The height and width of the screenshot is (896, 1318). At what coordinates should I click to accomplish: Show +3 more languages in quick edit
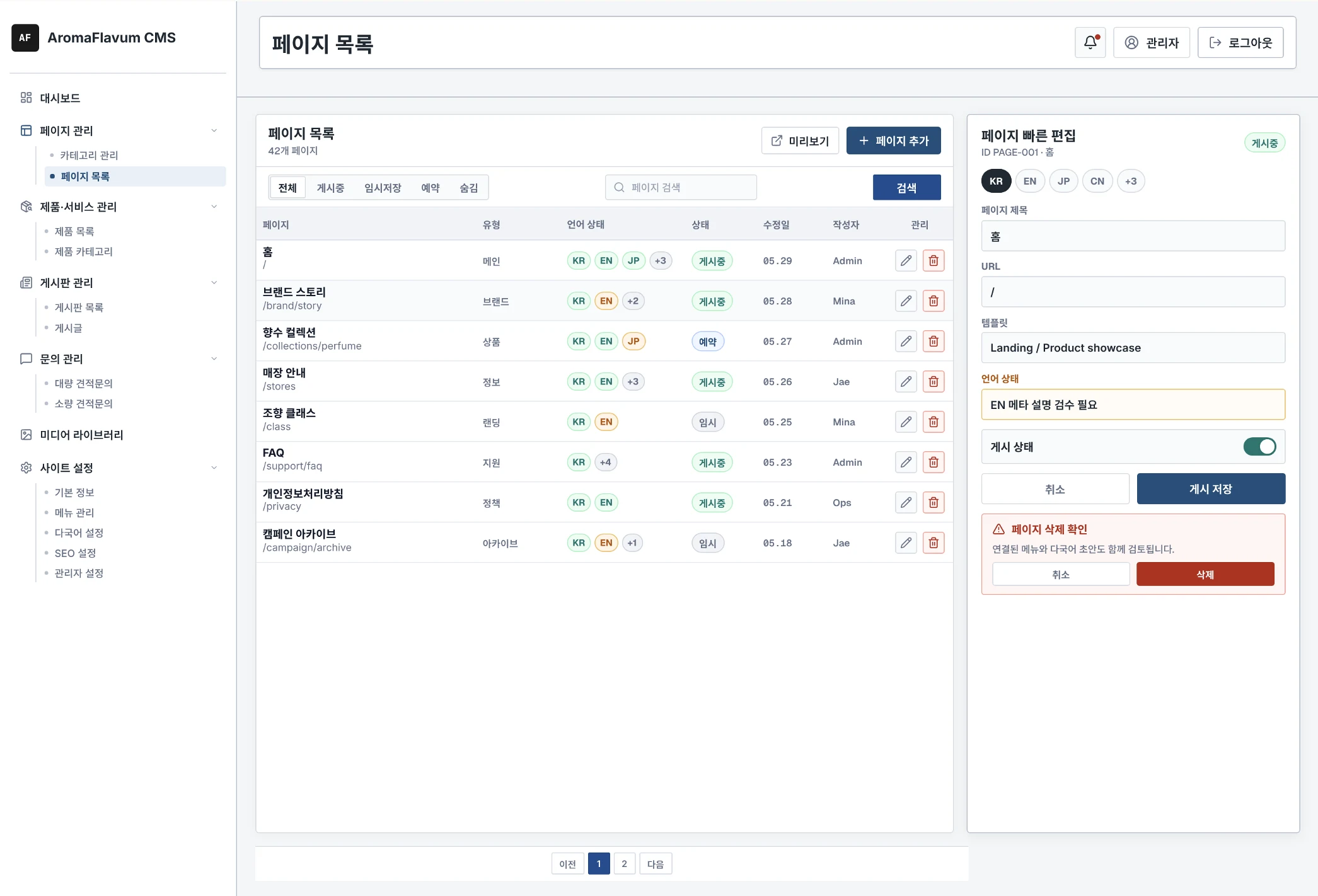[1131, 181]
